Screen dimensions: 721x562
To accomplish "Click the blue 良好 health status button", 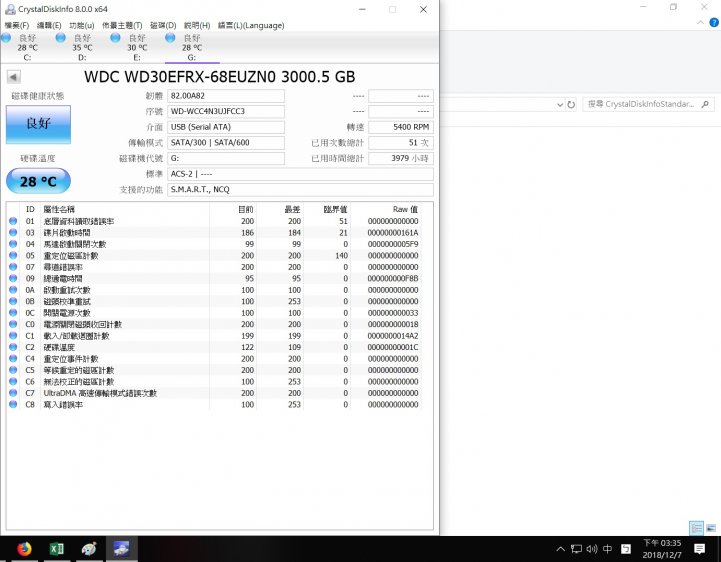I will (x=39, y=124).
